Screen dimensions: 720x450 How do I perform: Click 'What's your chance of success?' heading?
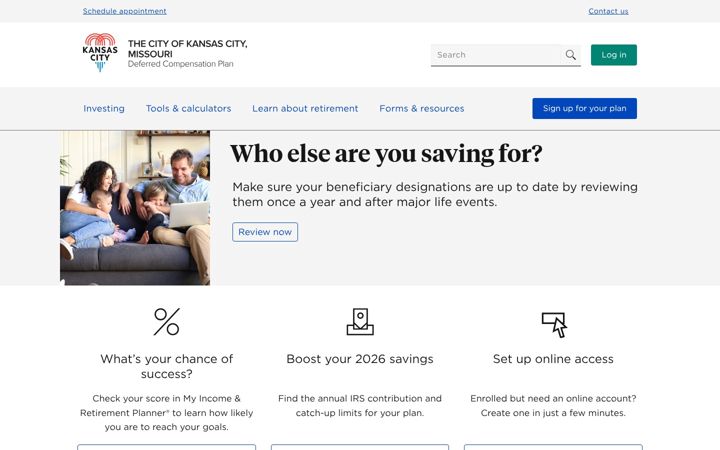tap(167, 366)
